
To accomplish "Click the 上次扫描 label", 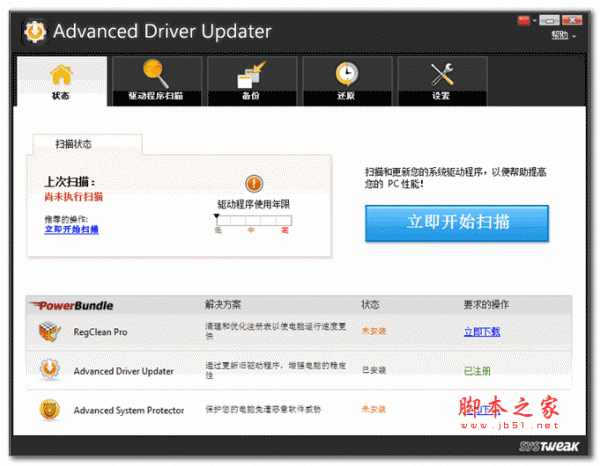I will pyautogui.click(x=70, y=182).
